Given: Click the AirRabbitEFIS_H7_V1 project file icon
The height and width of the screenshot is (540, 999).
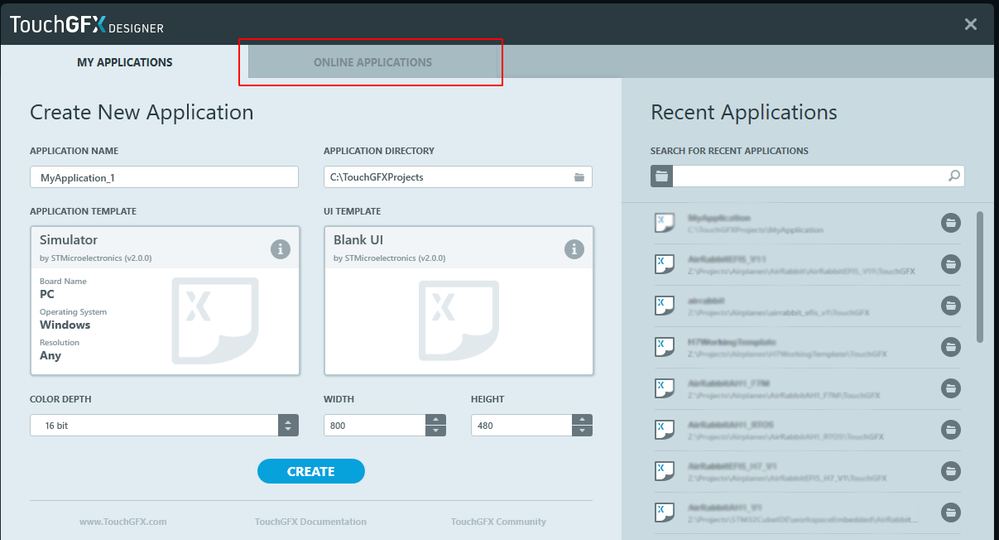Looking at the screenshot, I should (x=665, y=471).
